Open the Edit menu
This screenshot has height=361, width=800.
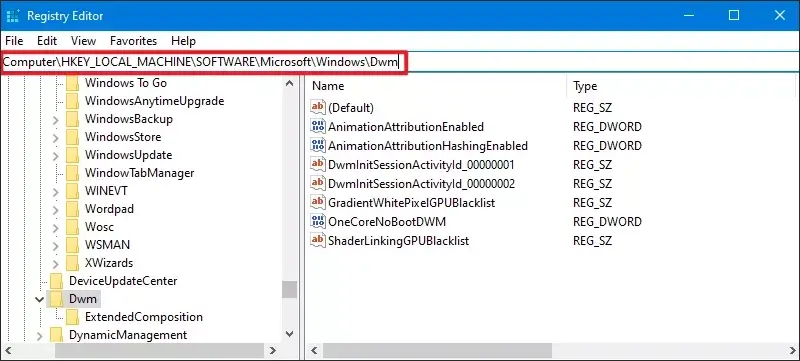click(47, 41)
